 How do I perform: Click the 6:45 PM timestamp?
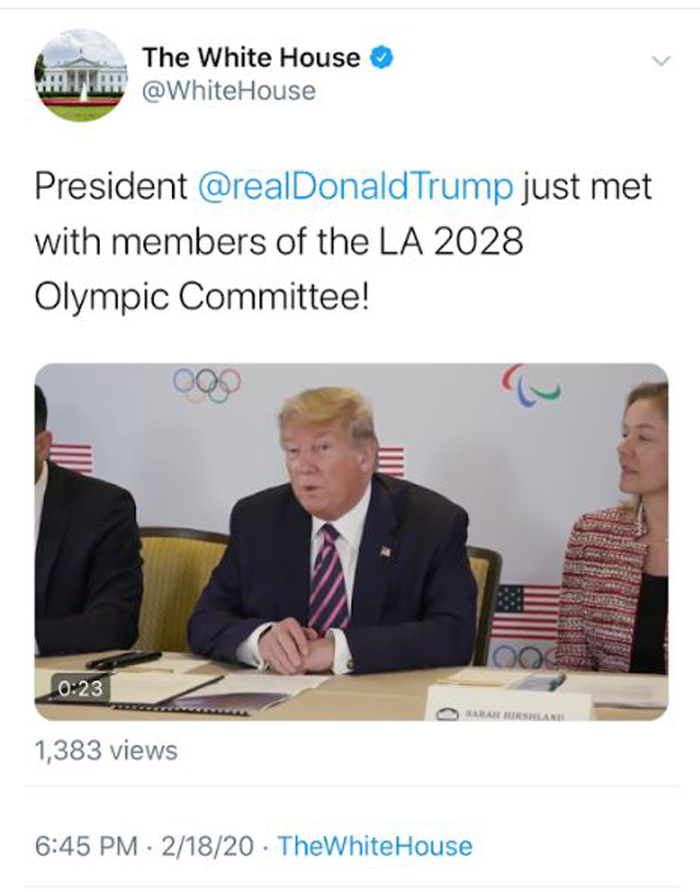(86, 846)
